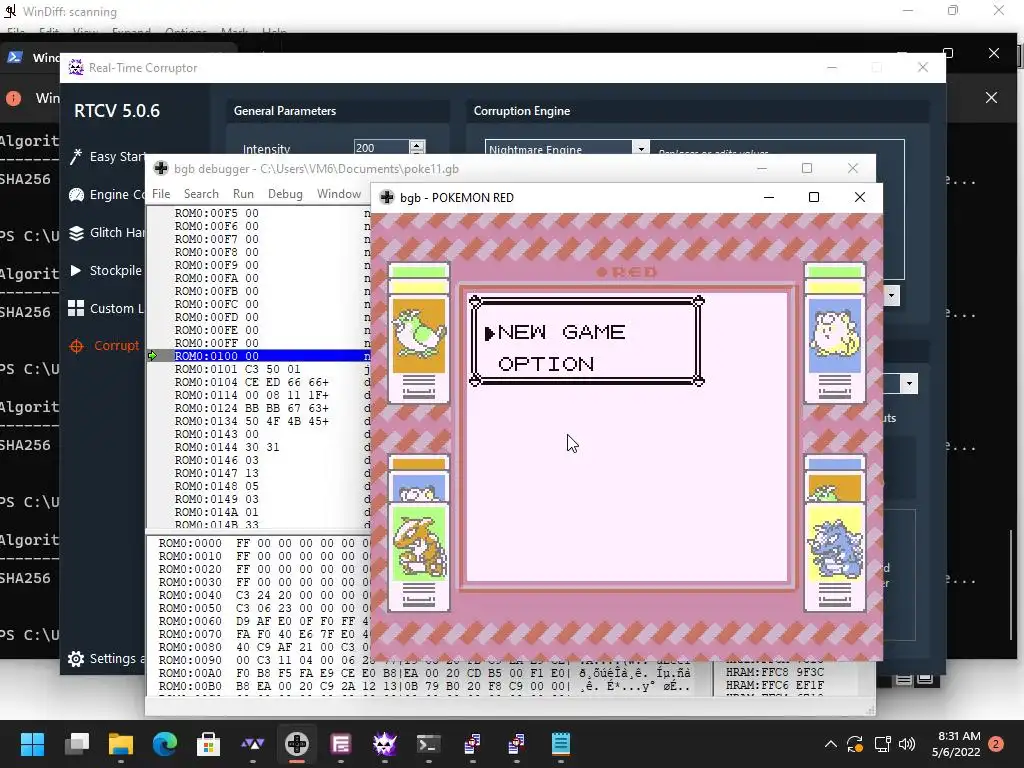
Task: Launch Microsoft Edge from the taskbar
Action: click(165, 744)
